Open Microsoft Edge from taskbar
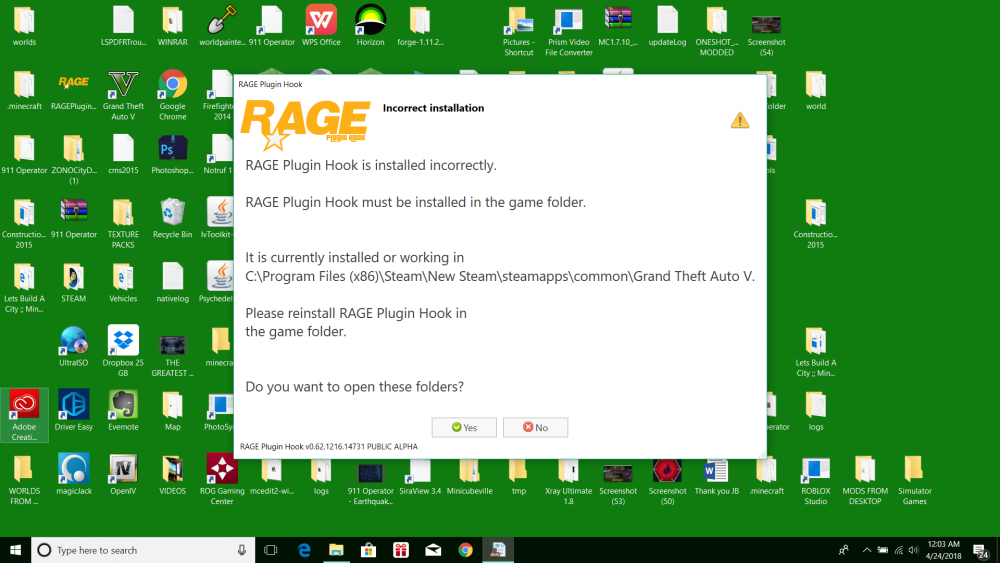The width and height of the screenshot is (1000, 563). (x=304, y=550)
